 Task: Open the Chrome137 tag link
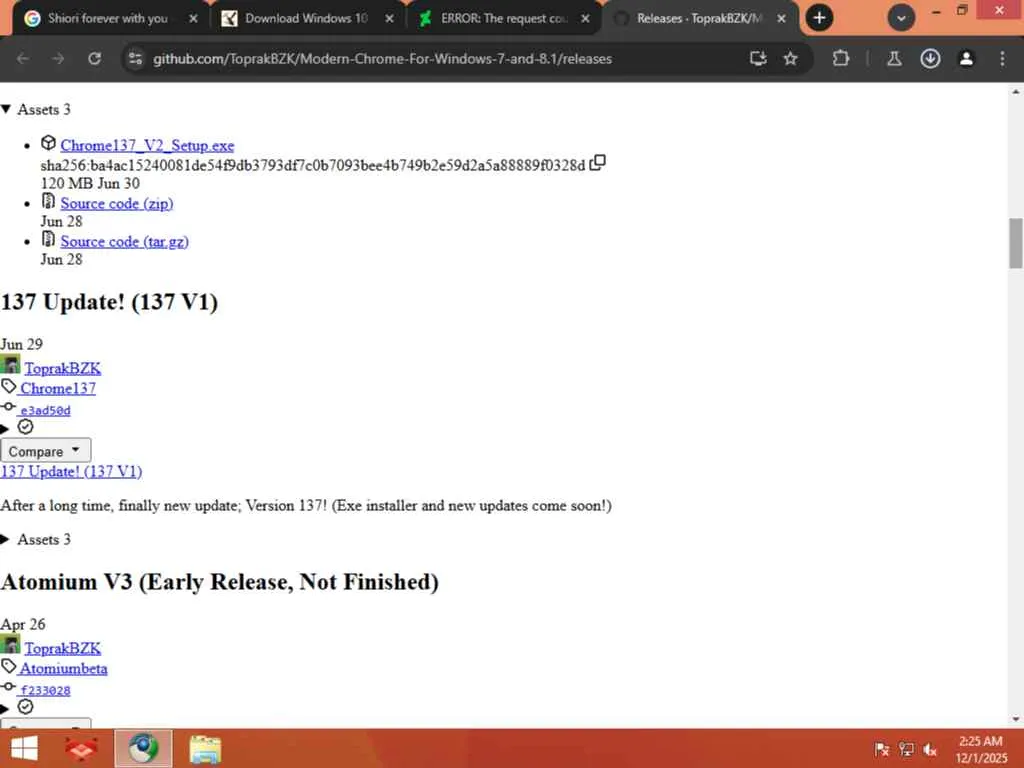pyautogui.click(x=57, y=389)
